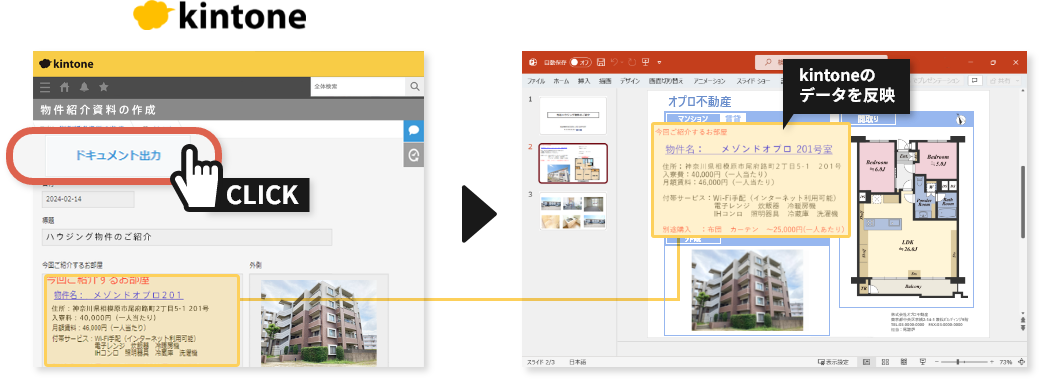Switch to slide sorter view icon
Image resolution: width=1041 pixels, height=381 pixels.
tap(885, 362)
